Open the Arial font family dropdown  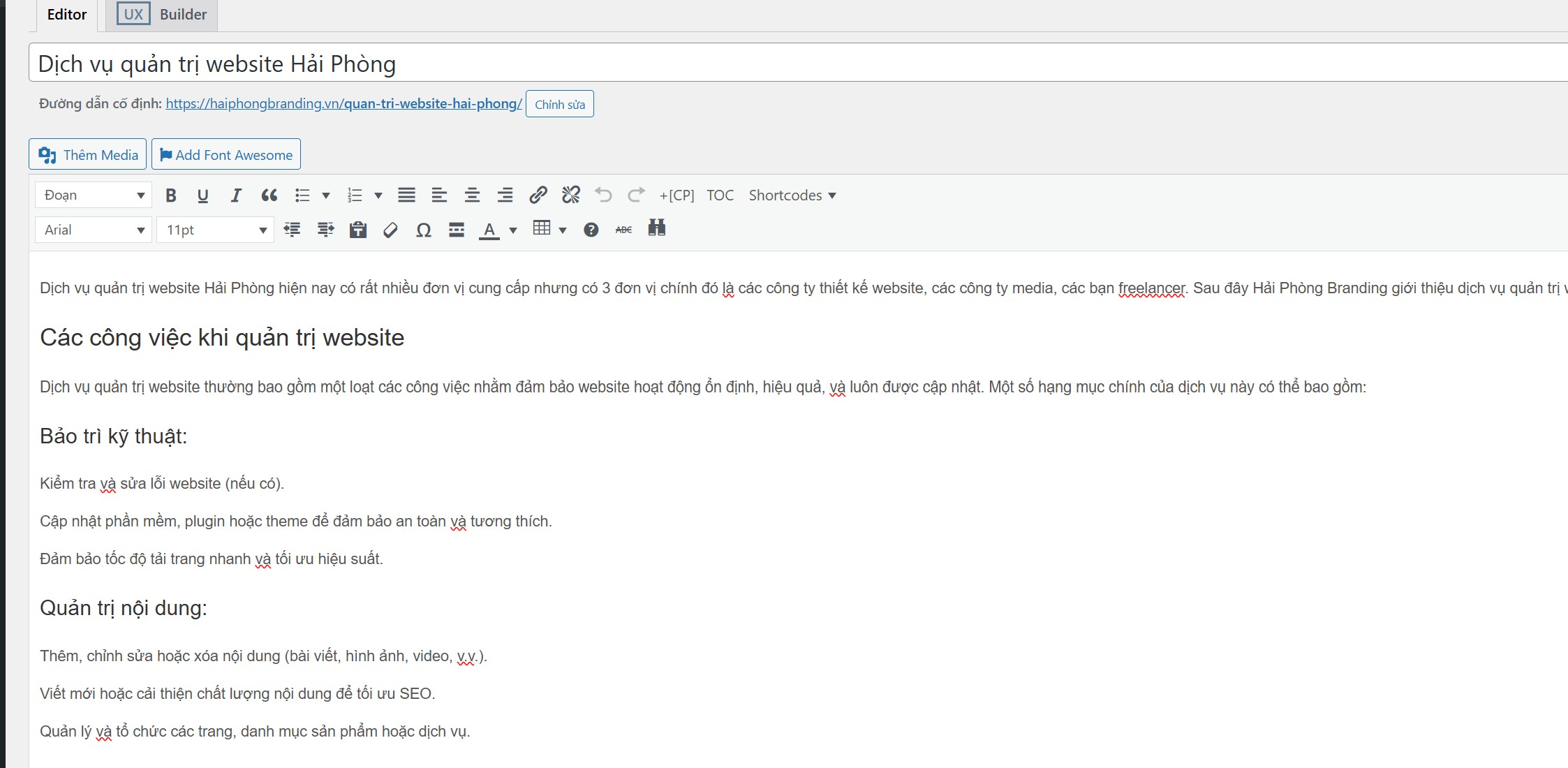tap(92, 229)
